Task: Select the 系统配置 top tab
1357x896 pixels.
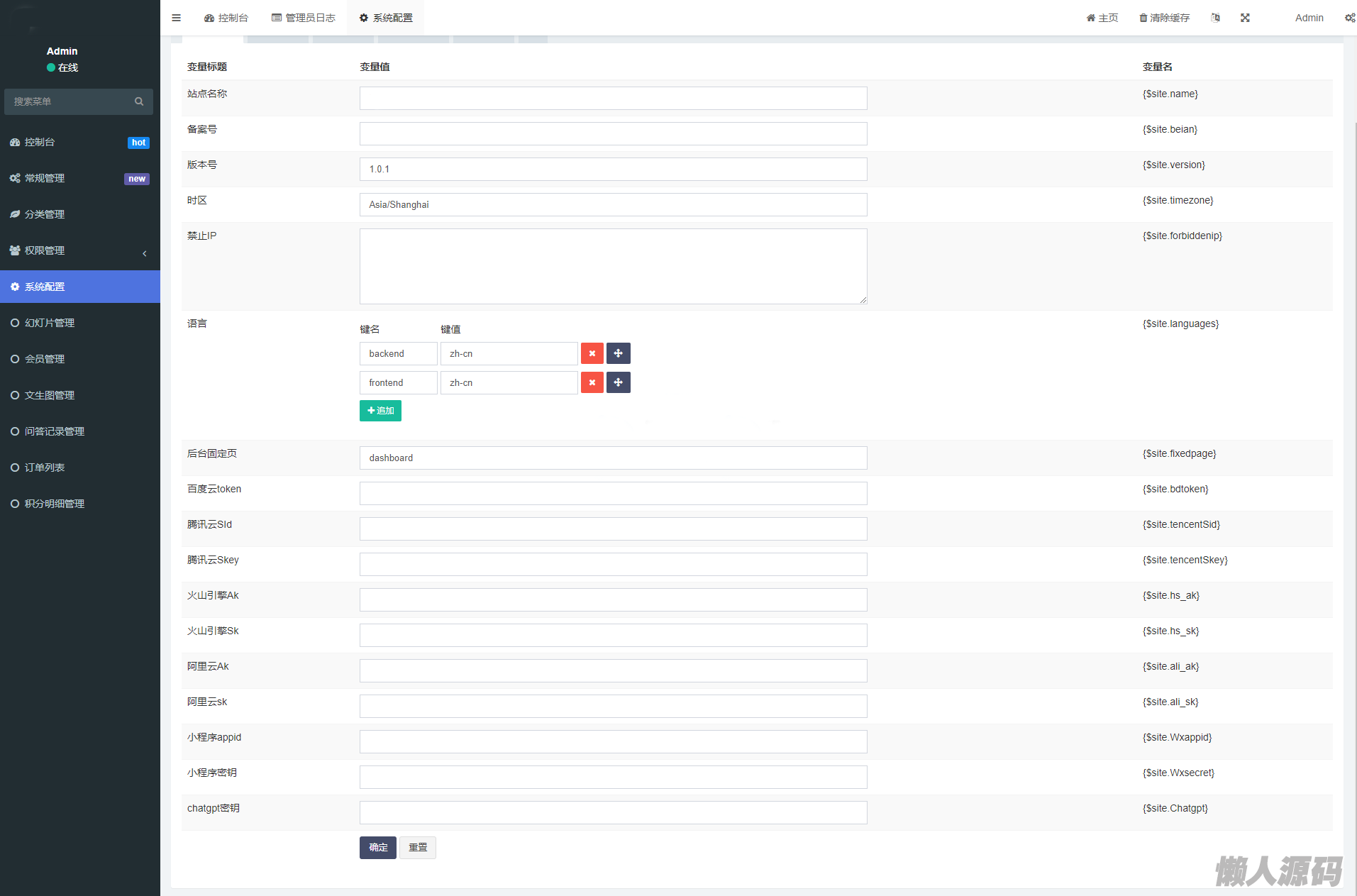Action: click(386, 18)
